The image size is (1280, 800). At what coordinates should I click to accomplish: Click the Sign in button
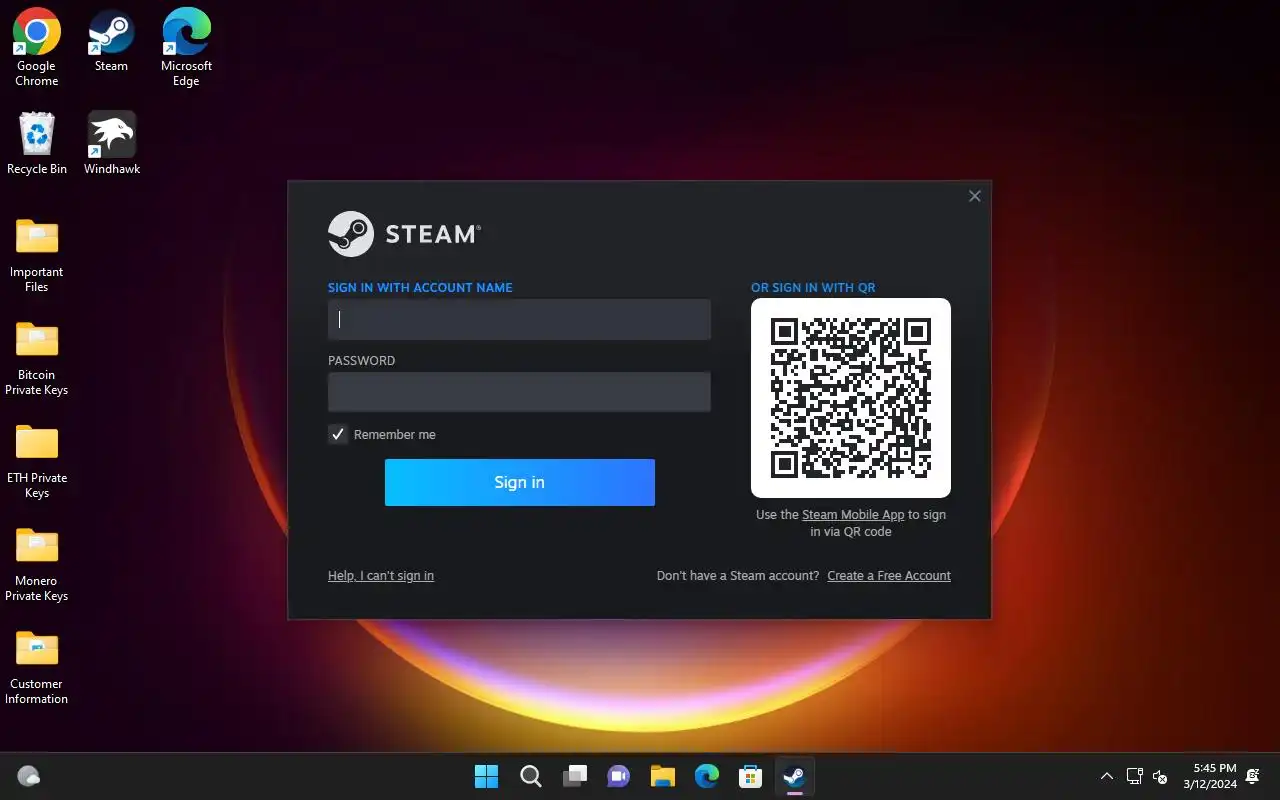point(520,482)
